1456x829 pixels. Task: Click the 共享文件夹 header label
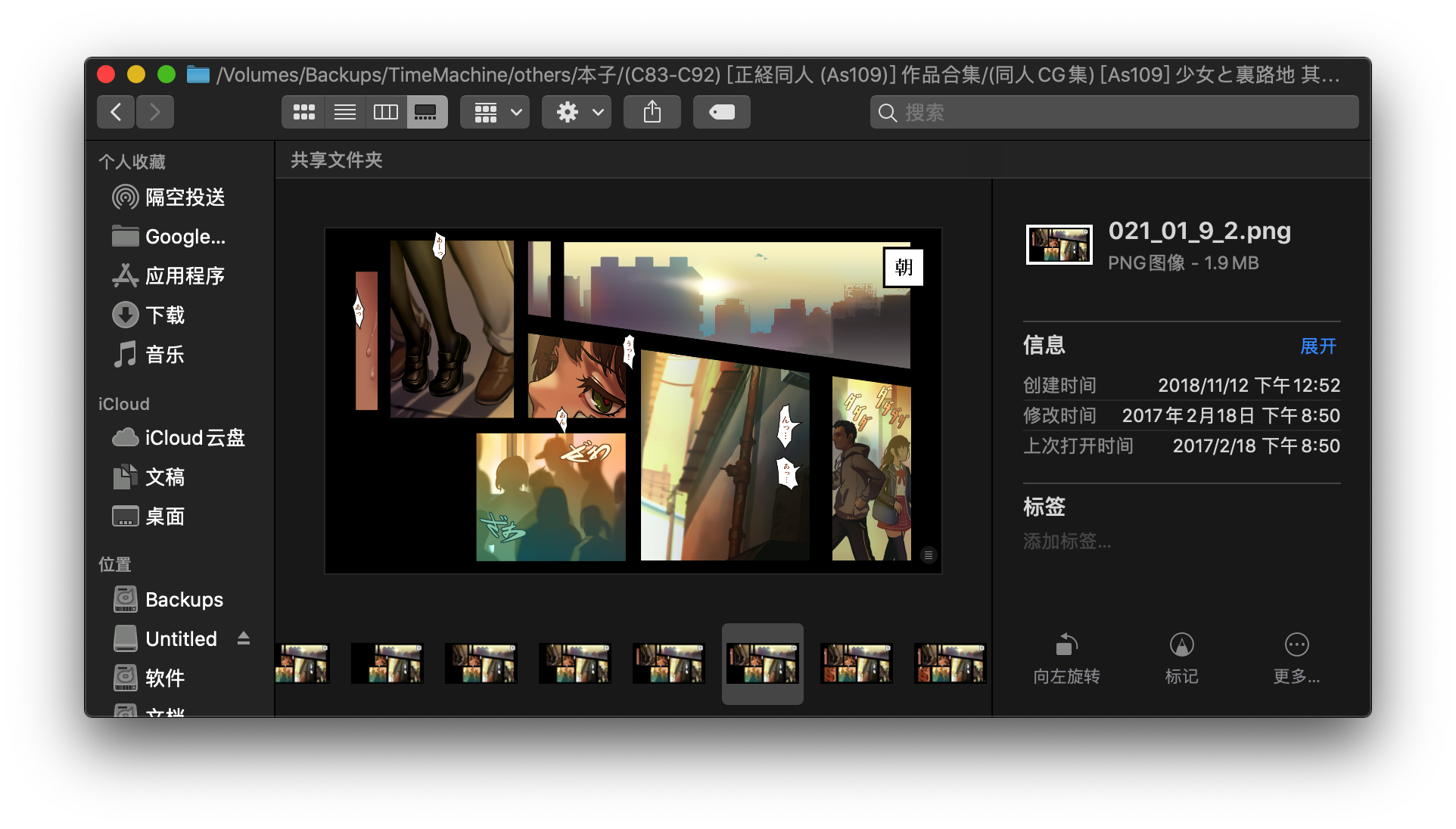click(x=335, y=160)
